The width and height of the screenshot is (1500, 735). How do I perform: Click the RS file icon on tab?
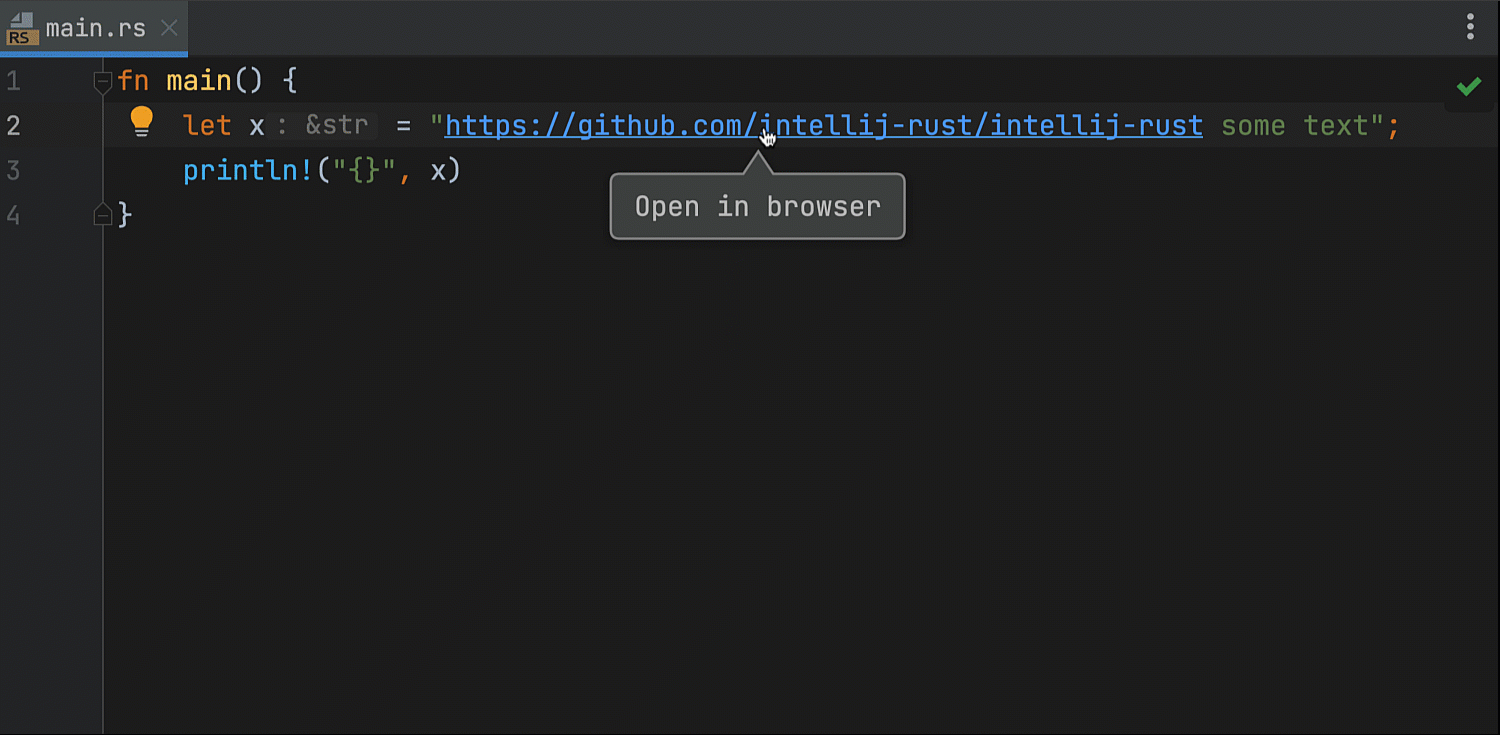(21, 29)
